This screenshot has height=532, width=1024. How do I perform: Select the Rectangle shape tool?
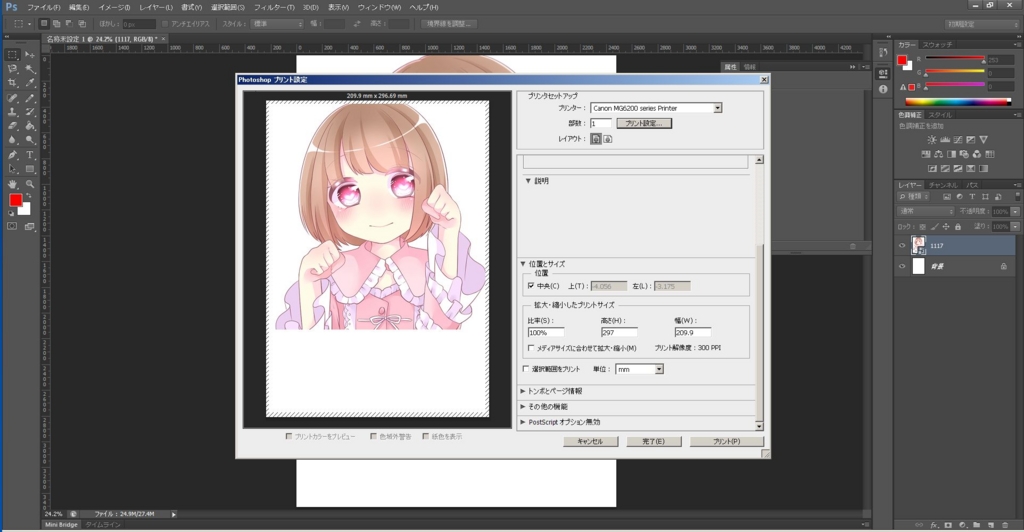30,169
